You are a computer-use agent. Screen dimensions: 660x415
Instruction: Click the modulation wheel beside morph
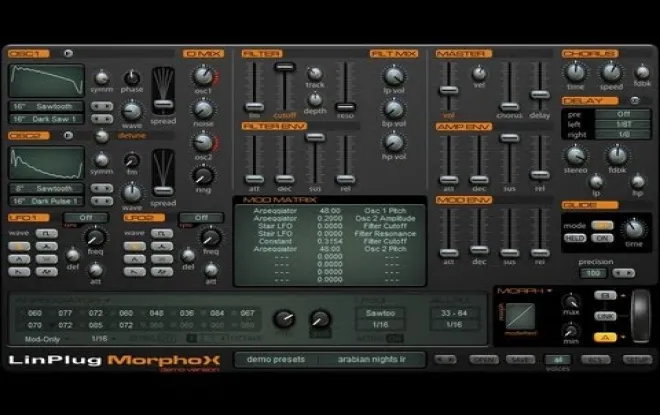coord(640,315)
